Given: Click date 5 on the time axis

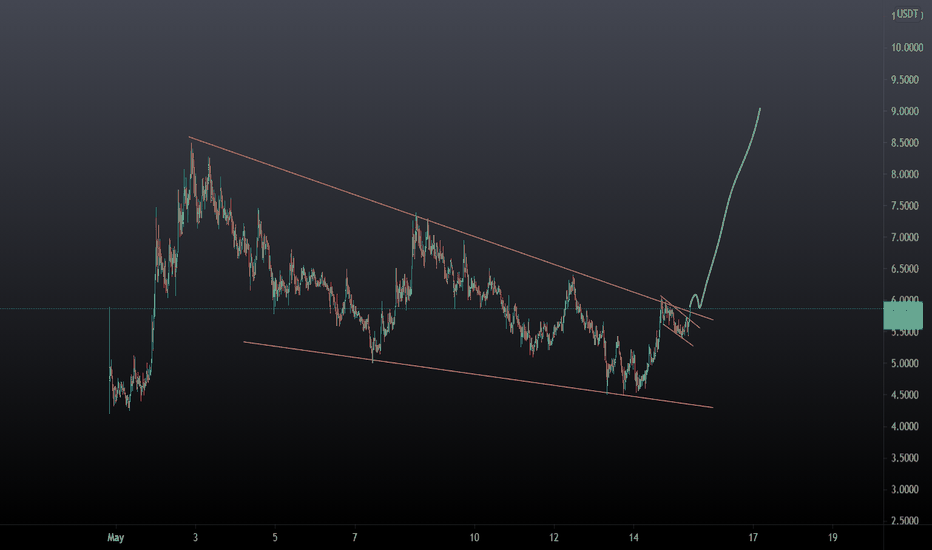Looking at the screenshot, I should point(275,538).
